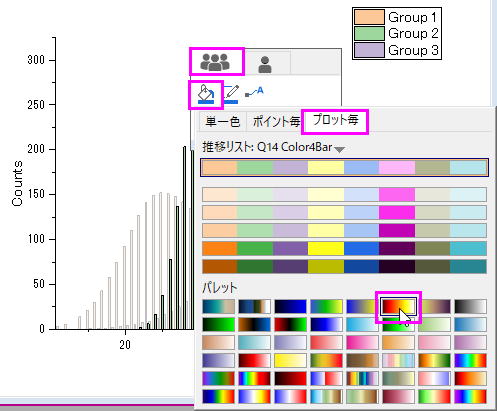
Task: Select the 'Group 3' legend text
Action: click(413, 50)
